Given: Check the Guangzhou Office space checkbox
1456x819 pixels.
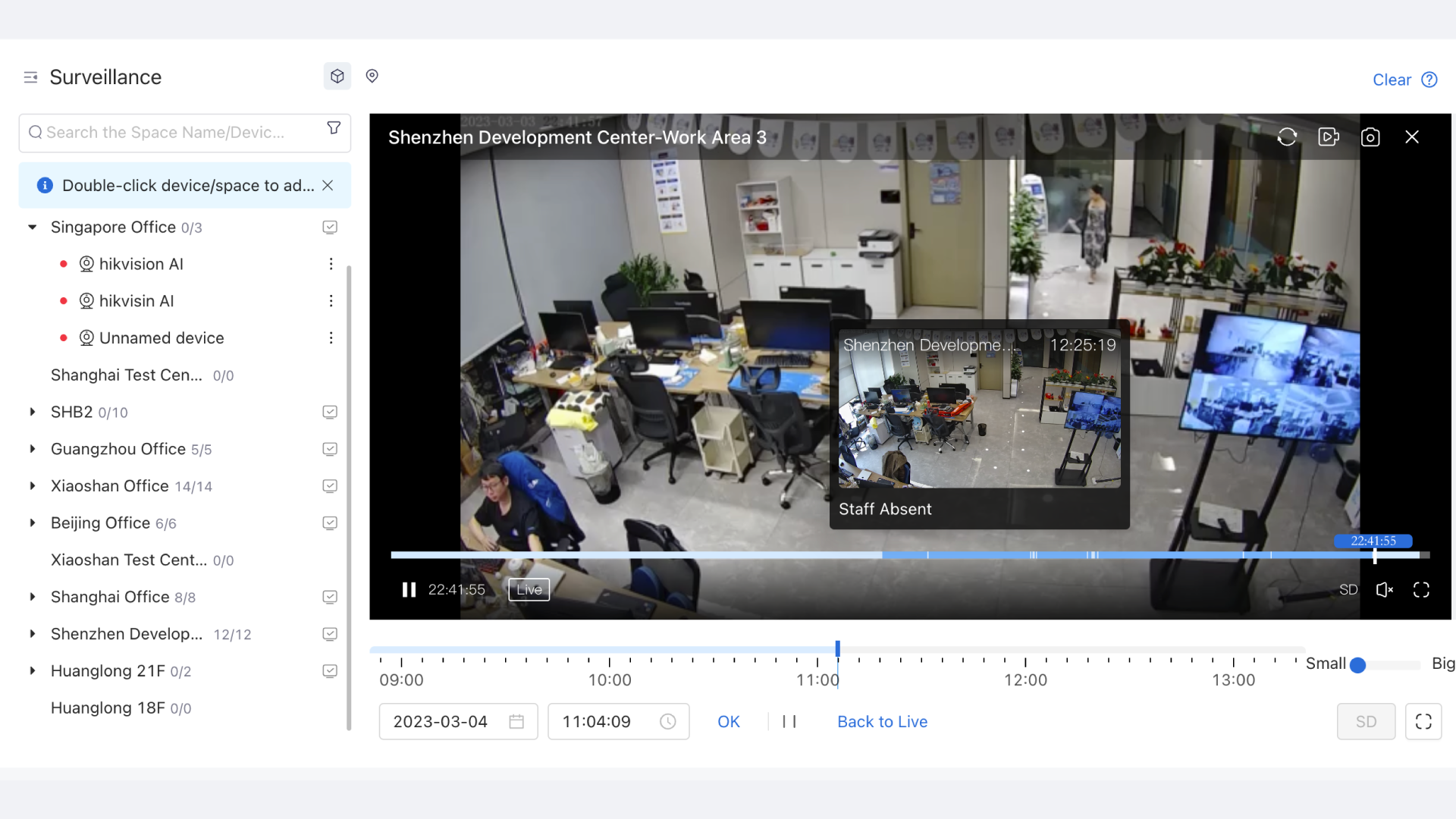Looking at the screenshot, I should tap(330, 449).
